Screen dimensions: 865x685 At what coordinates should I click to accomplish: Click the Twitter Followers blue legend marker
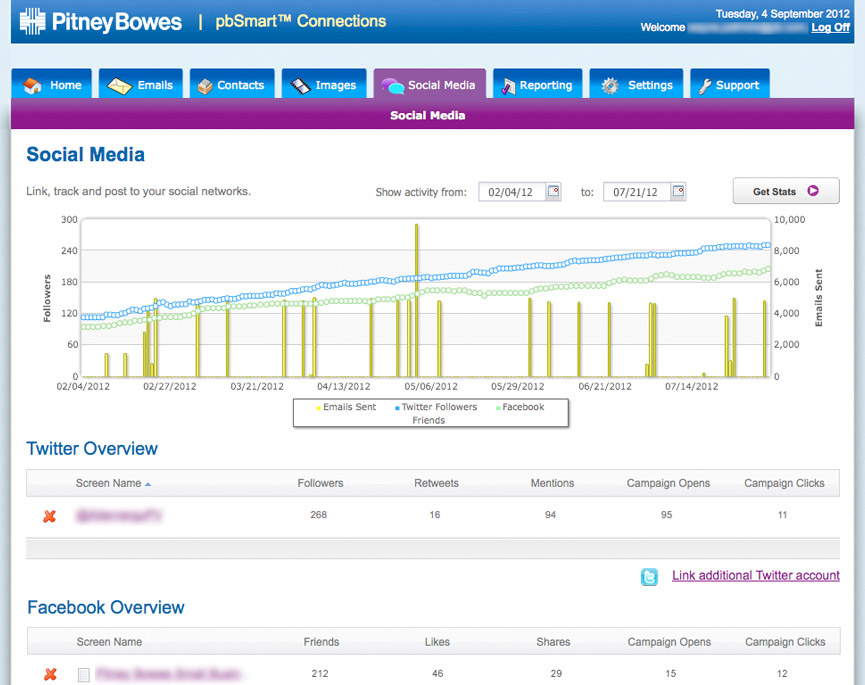pyautogui.click(x=397, y=408)
